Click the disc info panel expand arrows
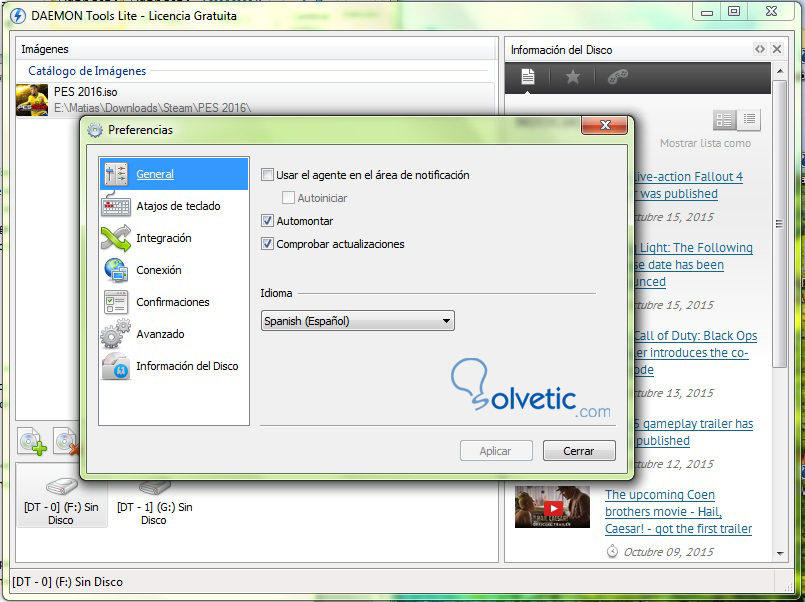Viewport: 805px width, 602px height. (759, 49)
